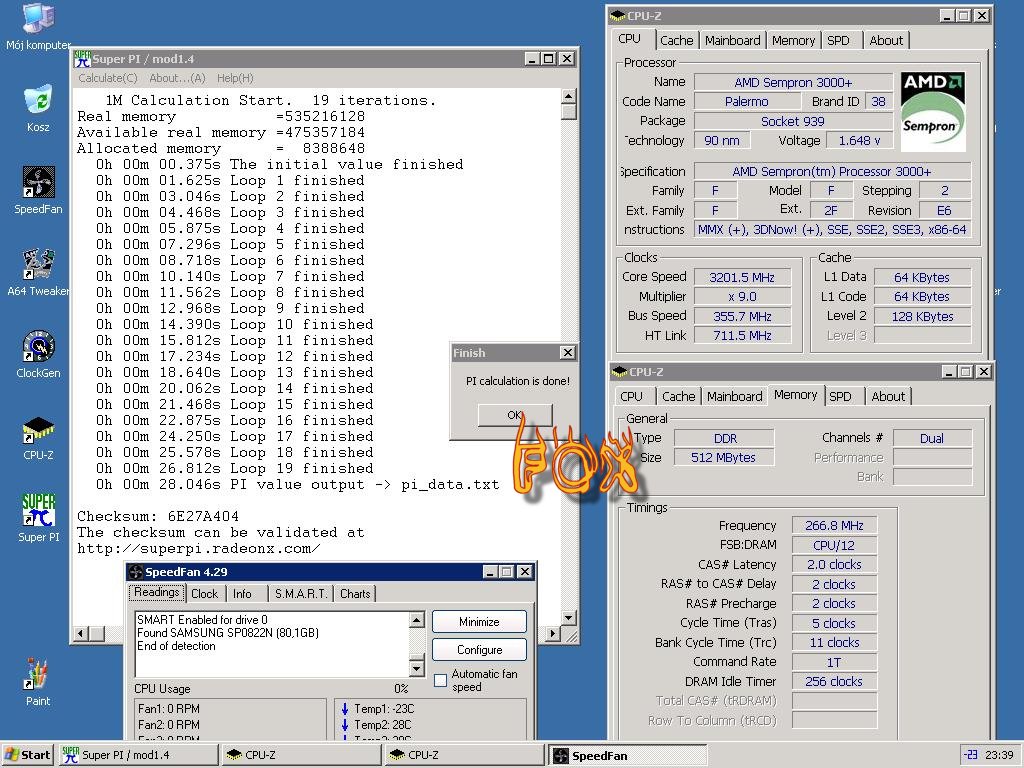
Task: Switch to Cache tab in upper CPU-Z
Action: pos(677,40)
